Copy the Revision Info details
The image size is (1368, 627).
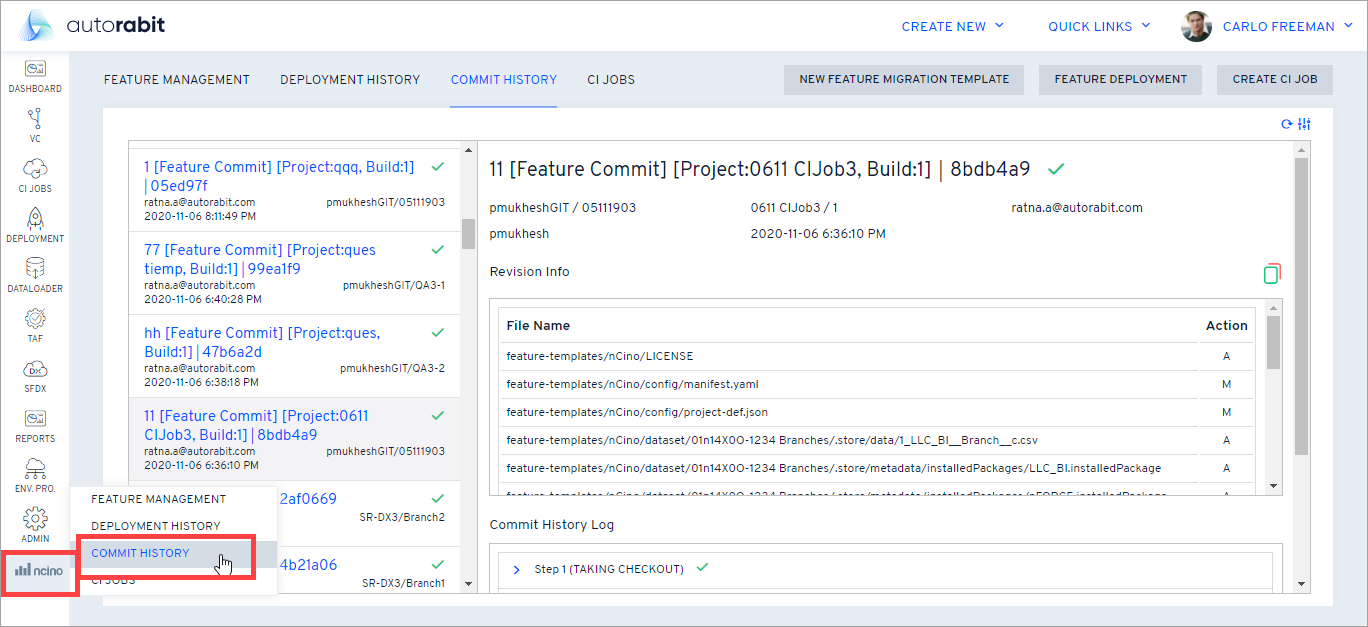coord(1271,272)
